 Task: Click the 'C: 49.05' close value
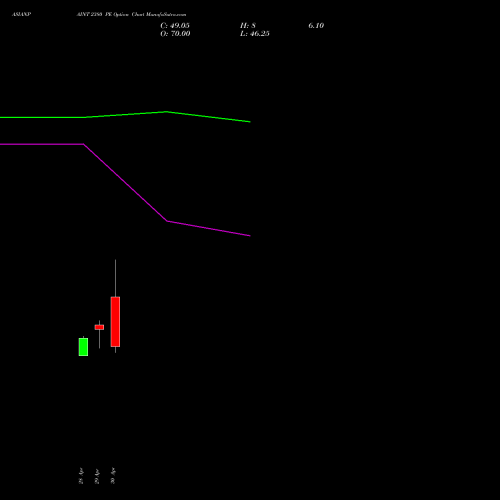(175, 26)
